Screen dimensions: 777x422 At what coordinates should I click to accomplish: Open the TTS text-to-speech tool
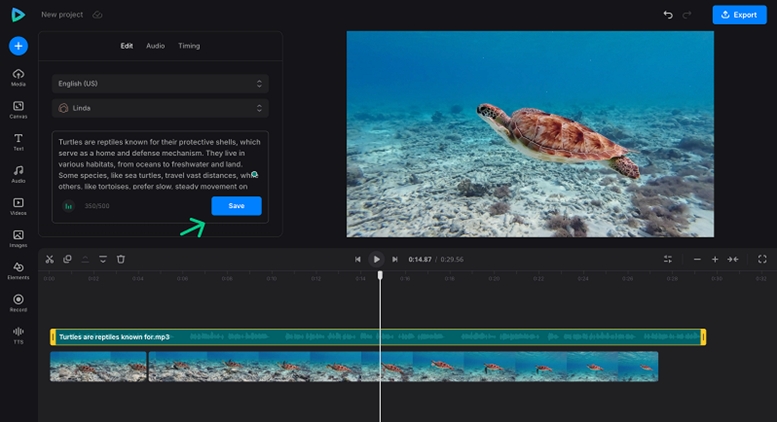[x=18, y=333]
